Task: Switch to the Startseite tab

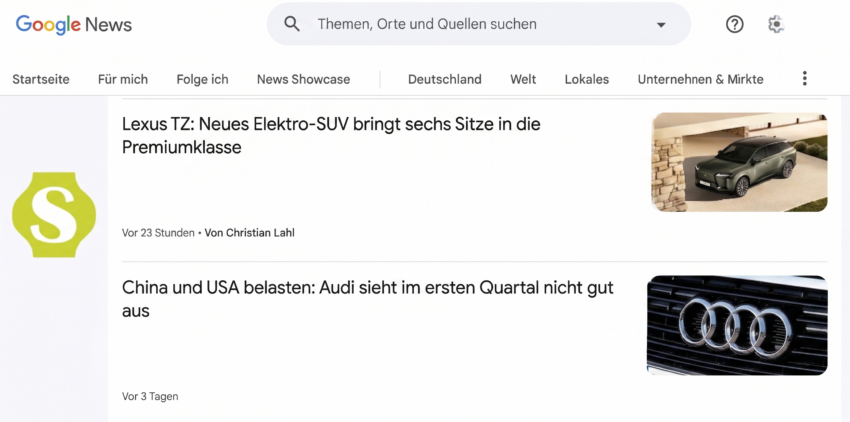Action: [x=41, y=79]
